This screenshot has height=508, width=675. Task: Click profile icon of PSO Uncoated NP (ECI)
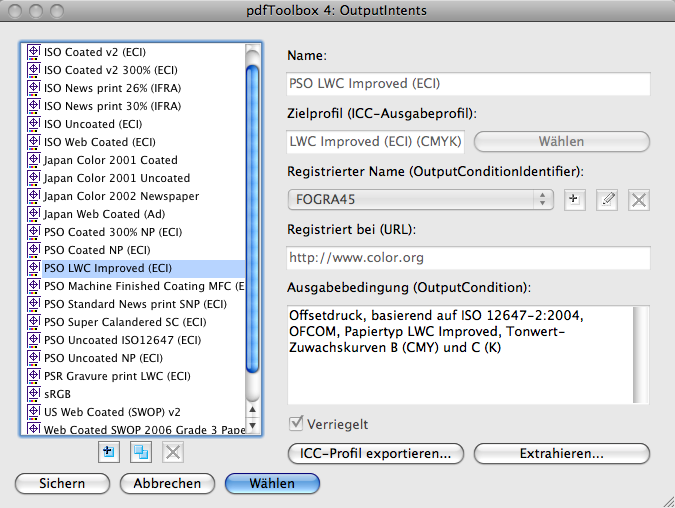pyautogui.click(x=34, y=358)
